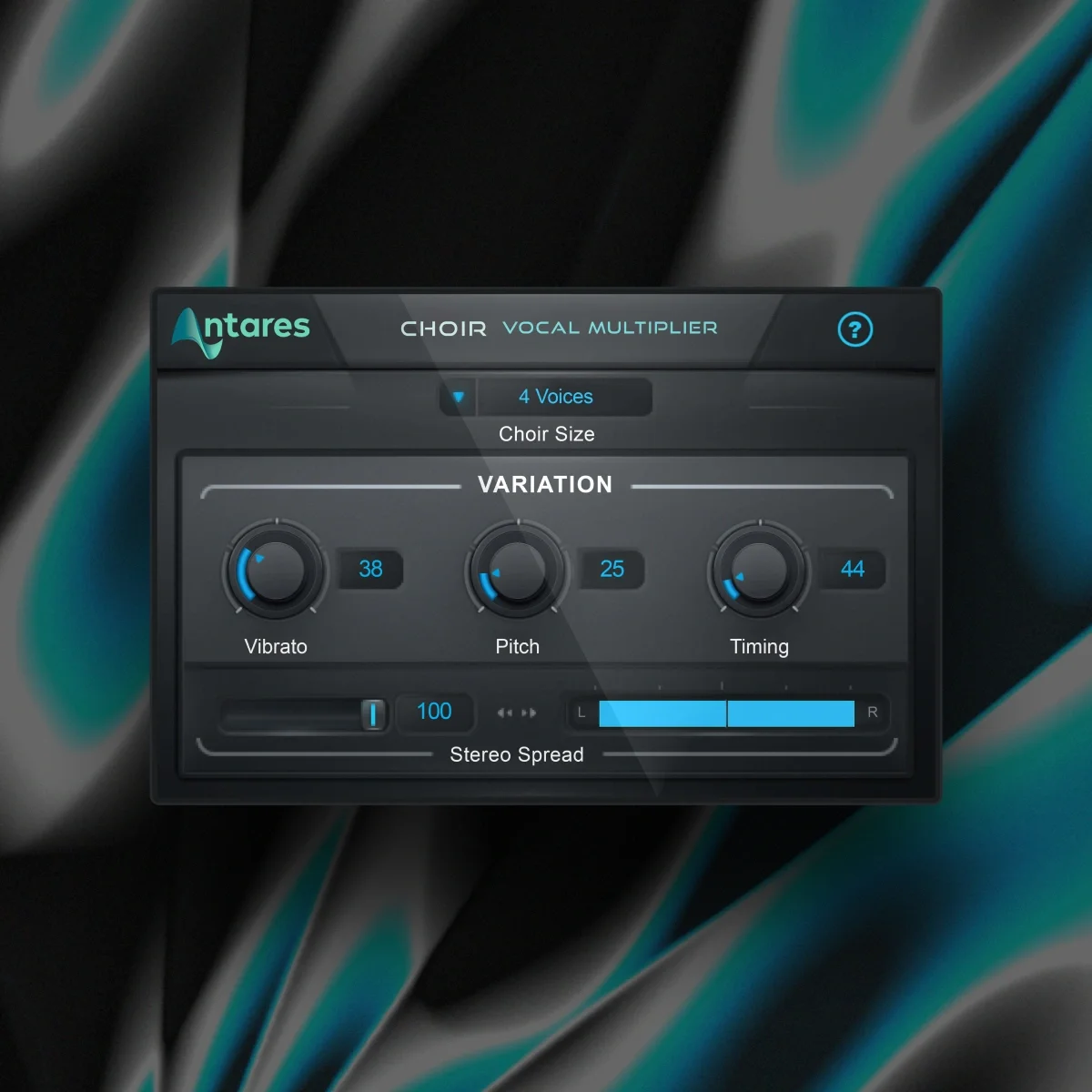
Task: Click the L/R stereo spread meter
Action: [726, 713]
